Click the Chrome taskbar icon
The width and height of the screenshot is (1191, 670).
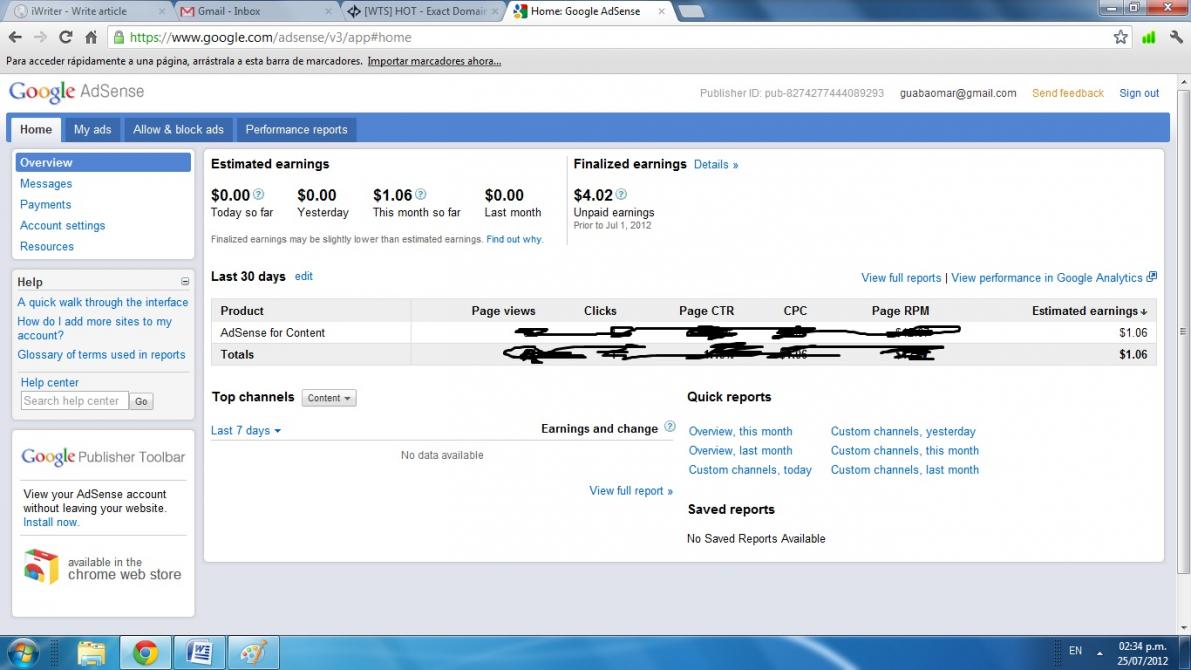(x=145, y=653)
